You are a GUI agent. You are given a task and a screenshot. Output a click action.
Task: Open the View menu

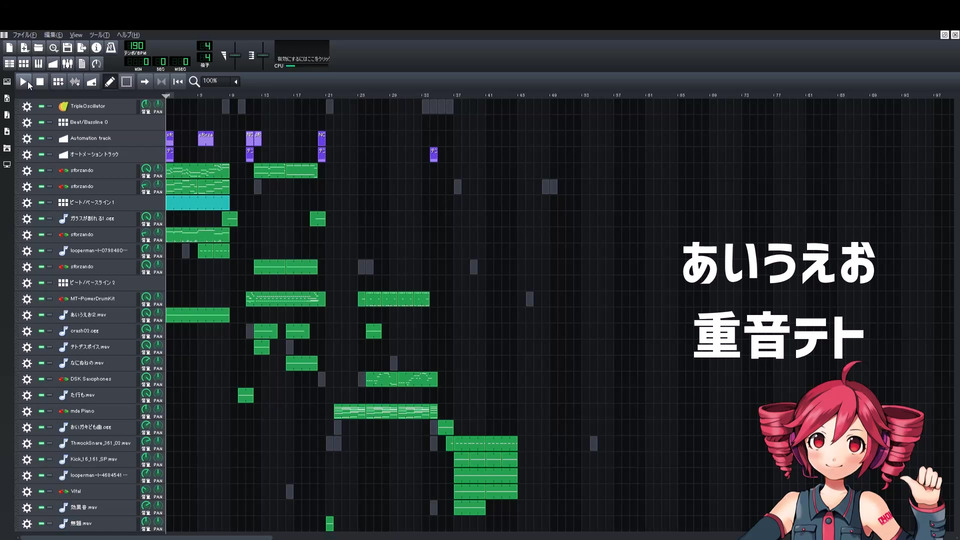(x=76, y=35)
